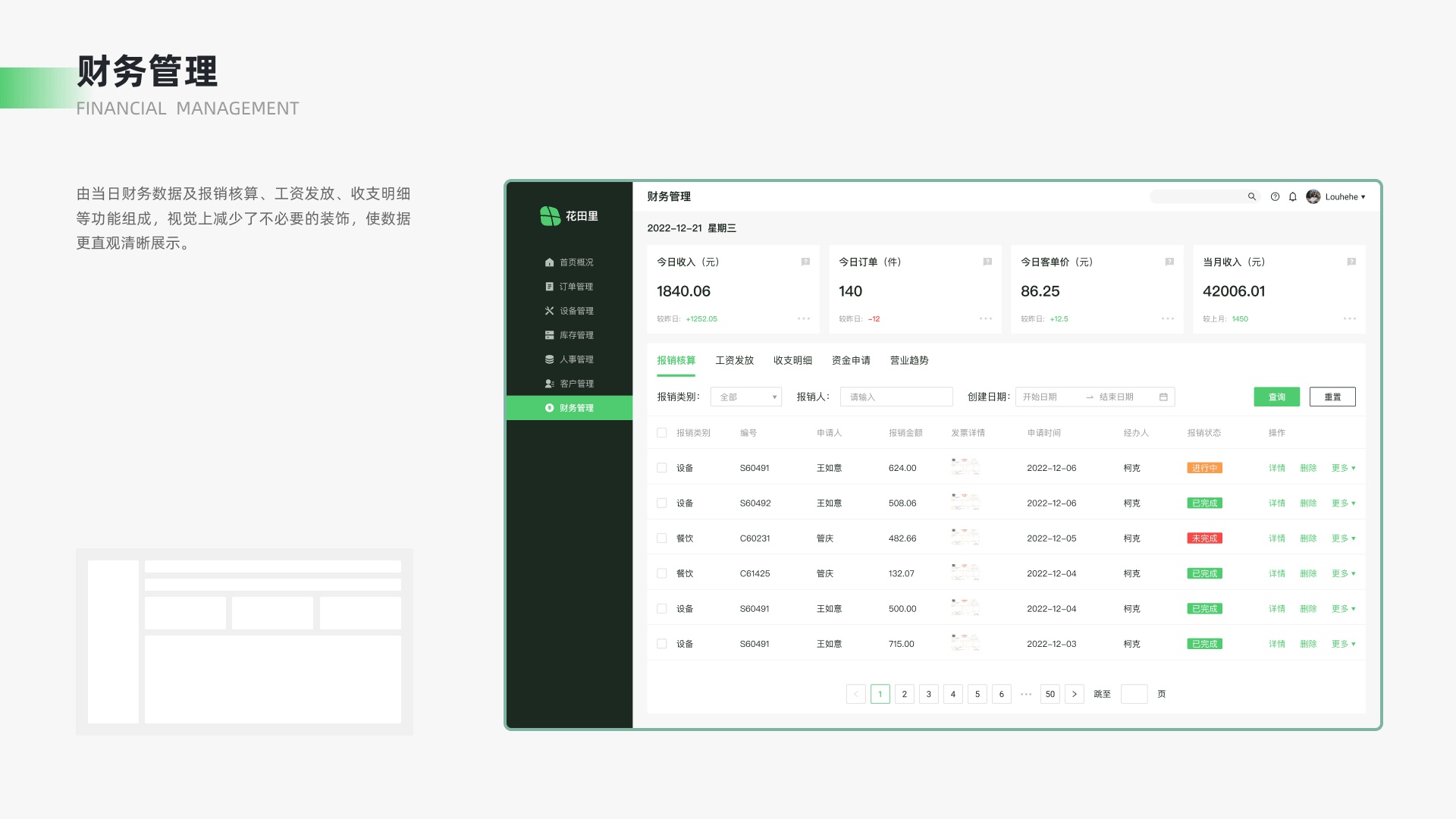Check the row checkbox for S60492
This screenshot has width=1456, height=819.
click(662, 504)
